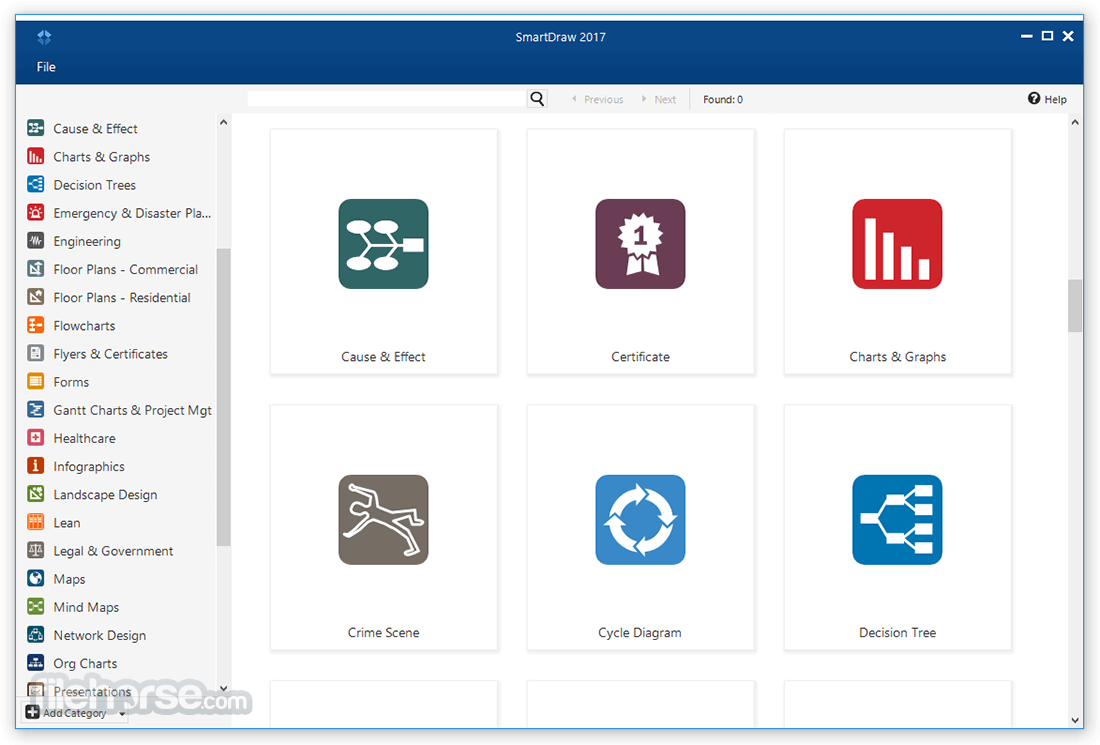This screenshot has height=745, width=1100.
Task: Click sidebar scroll up arrow
Action: point(224,123)
